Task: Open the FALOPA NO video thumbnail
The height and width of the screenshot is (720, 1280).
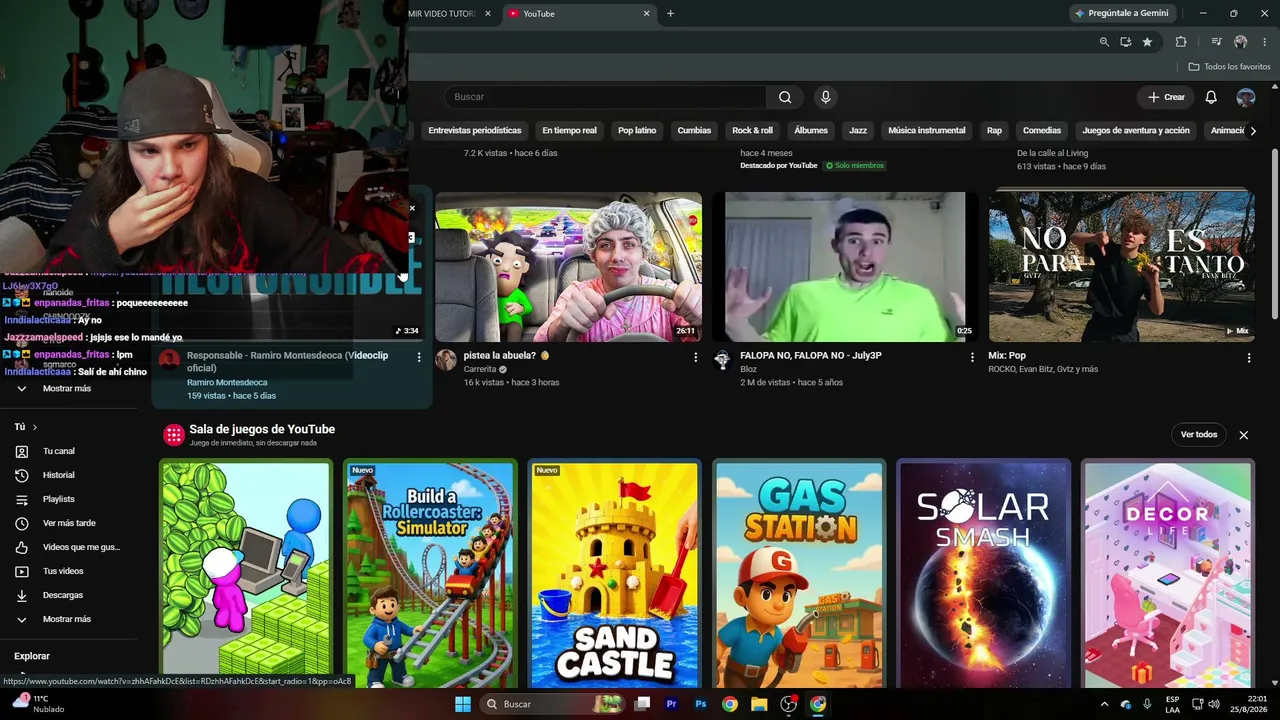Action: coord(845,267)
